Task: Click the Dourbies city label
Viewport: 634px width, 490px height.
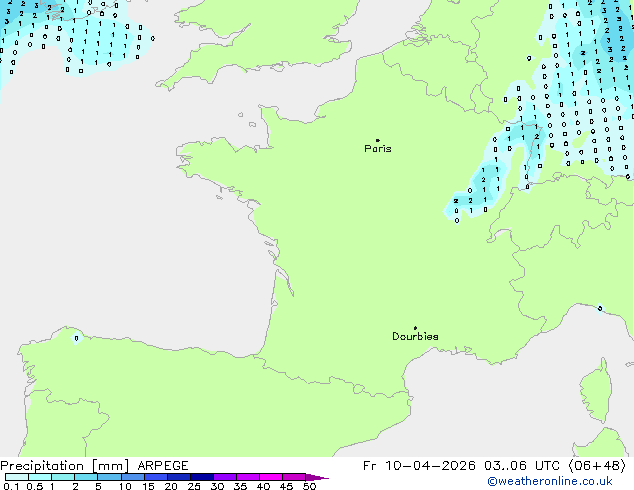Action: [415, 336]
